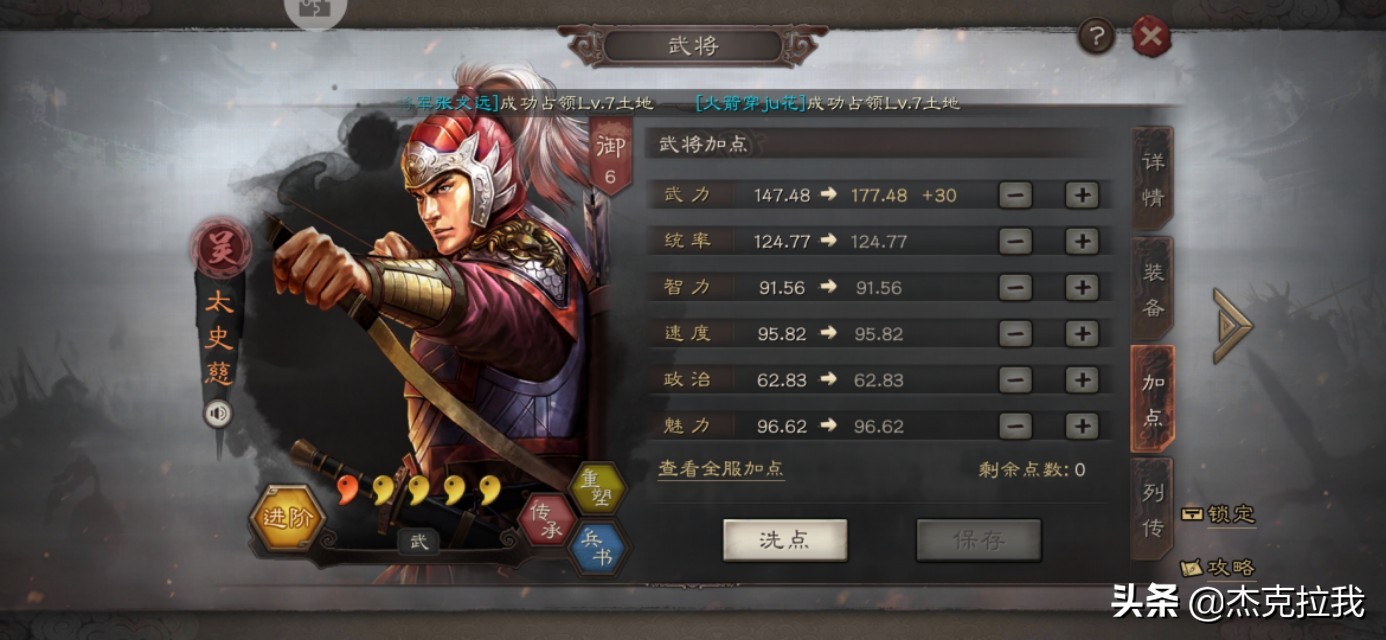Add a point to 智力
This screenshot has height=640, width=1386.
point(1082,287)
